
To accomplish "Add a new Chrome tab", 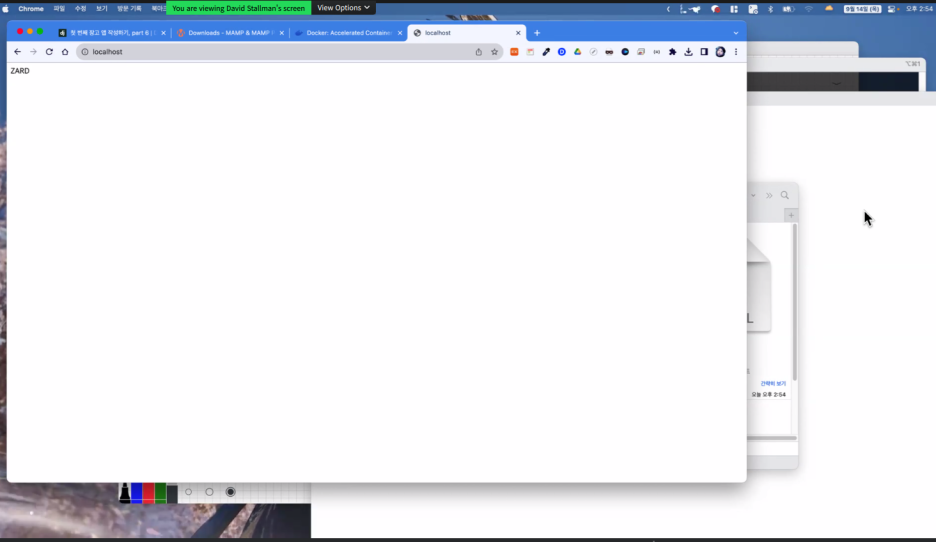I will [537, 33].
